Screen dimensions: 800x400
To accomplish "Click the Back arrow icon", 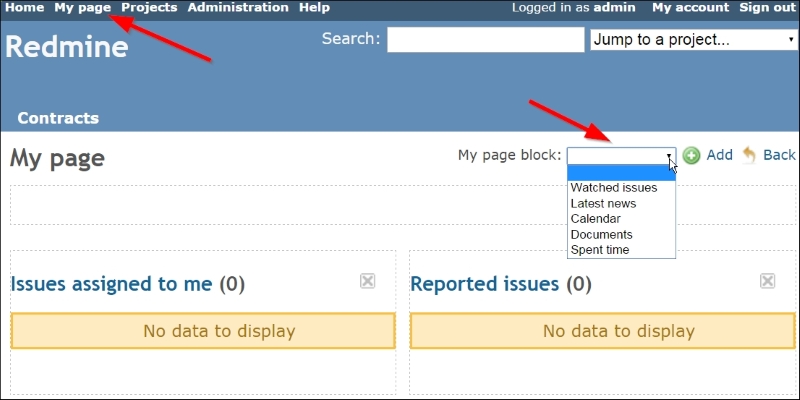I will [x=749, y=156].
